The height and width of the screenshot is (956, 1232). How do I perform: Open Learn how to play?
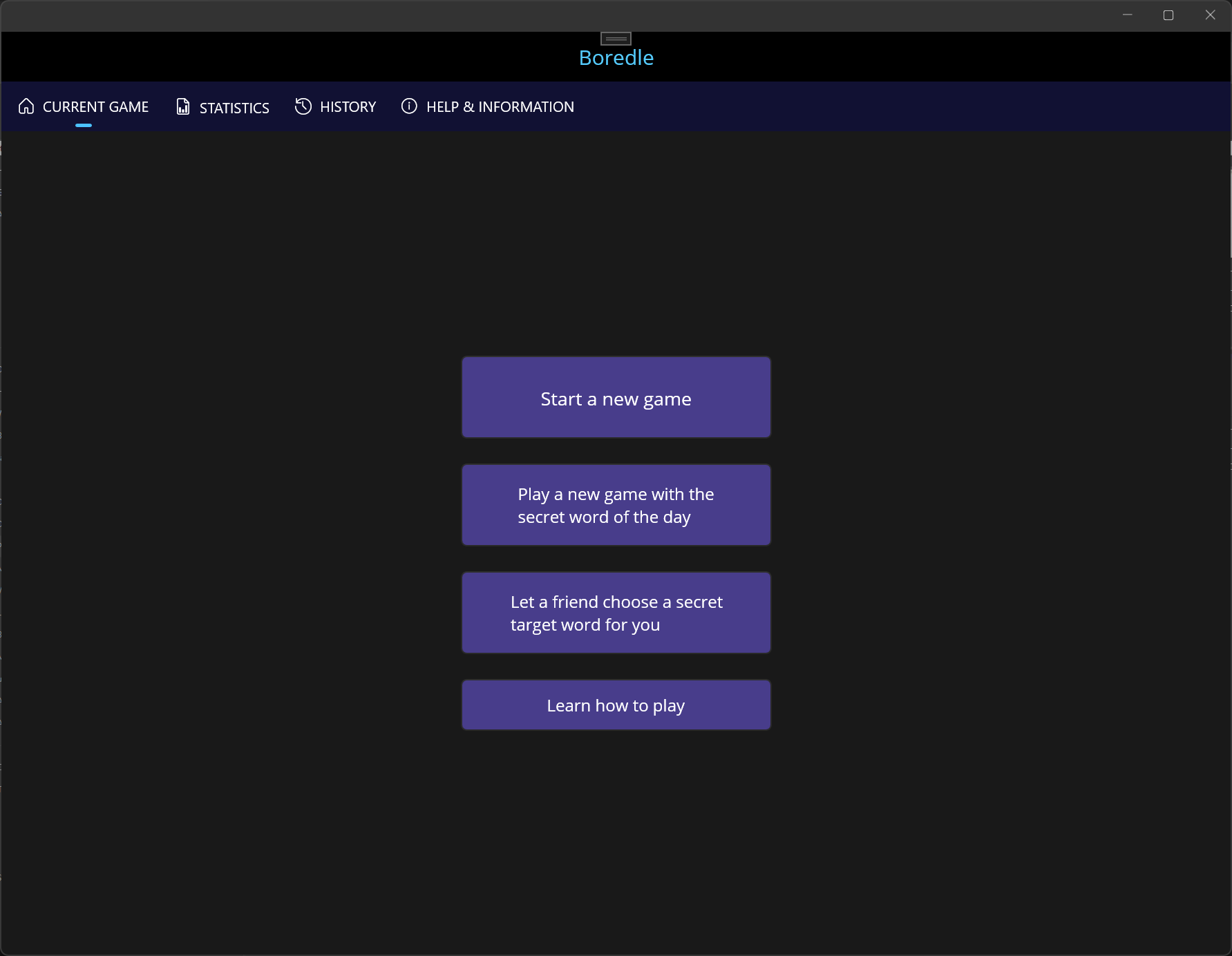click(x=616, y=705)
